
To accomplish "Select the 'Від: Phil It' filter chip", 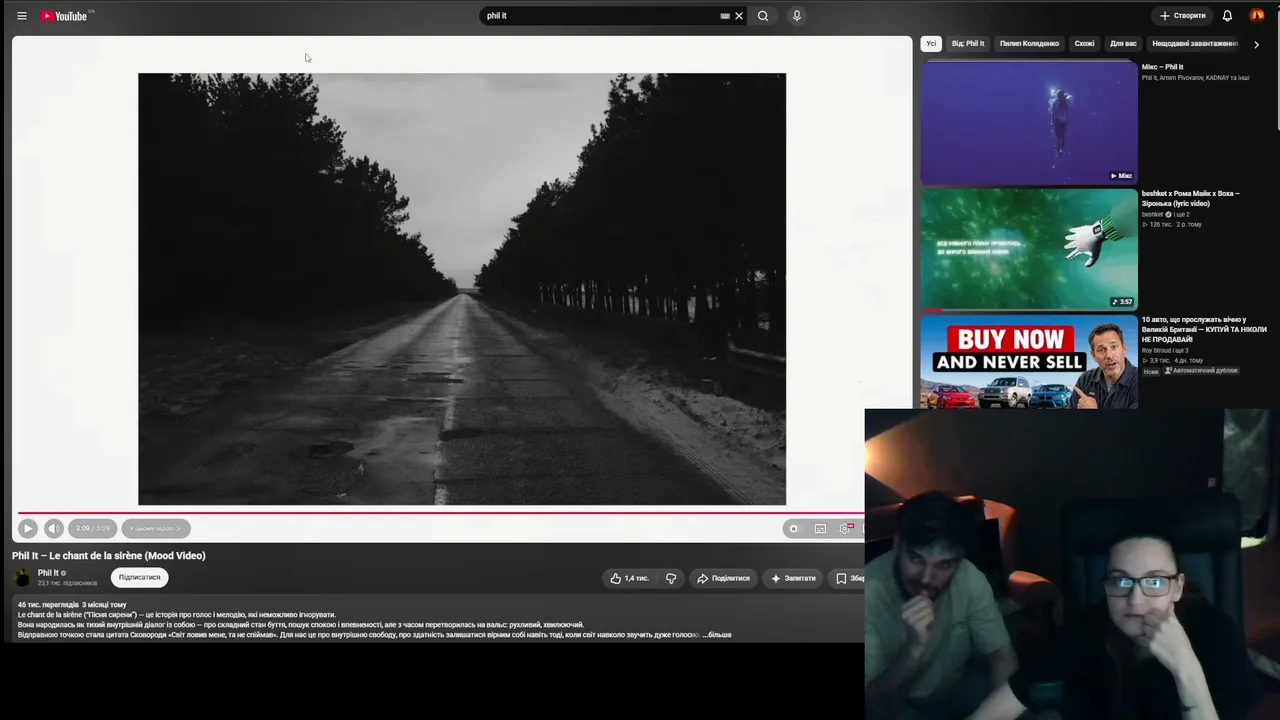I will (x=968, y=44).
